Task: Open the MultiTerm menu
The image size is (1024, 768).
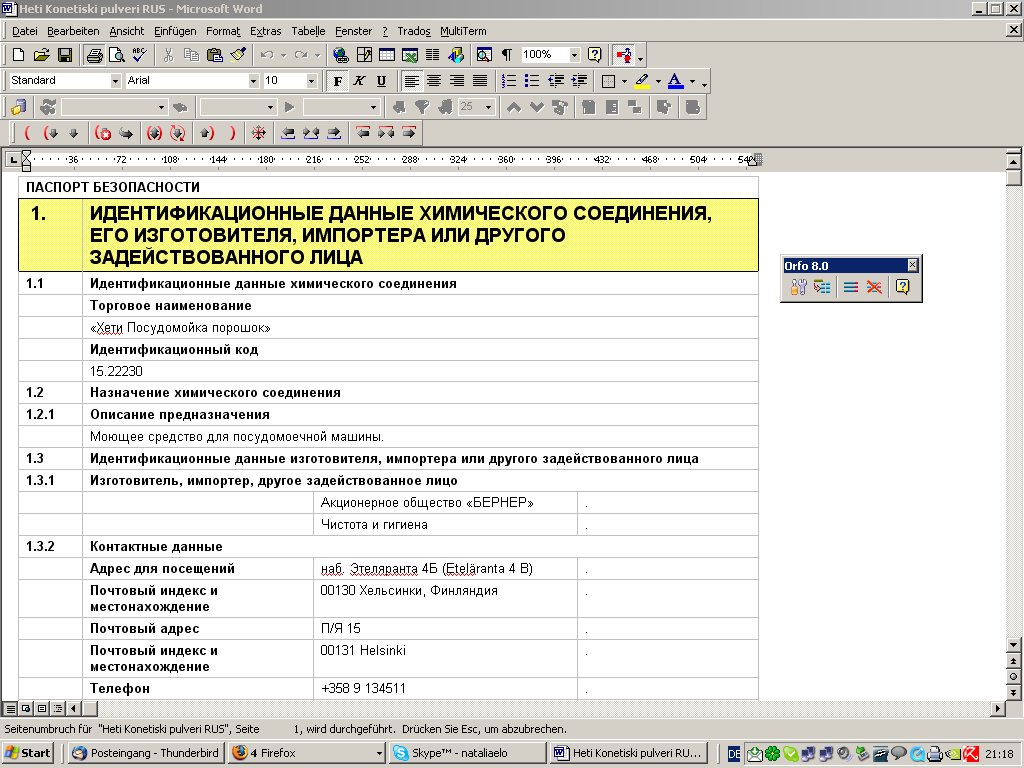Action: (463, 31)
